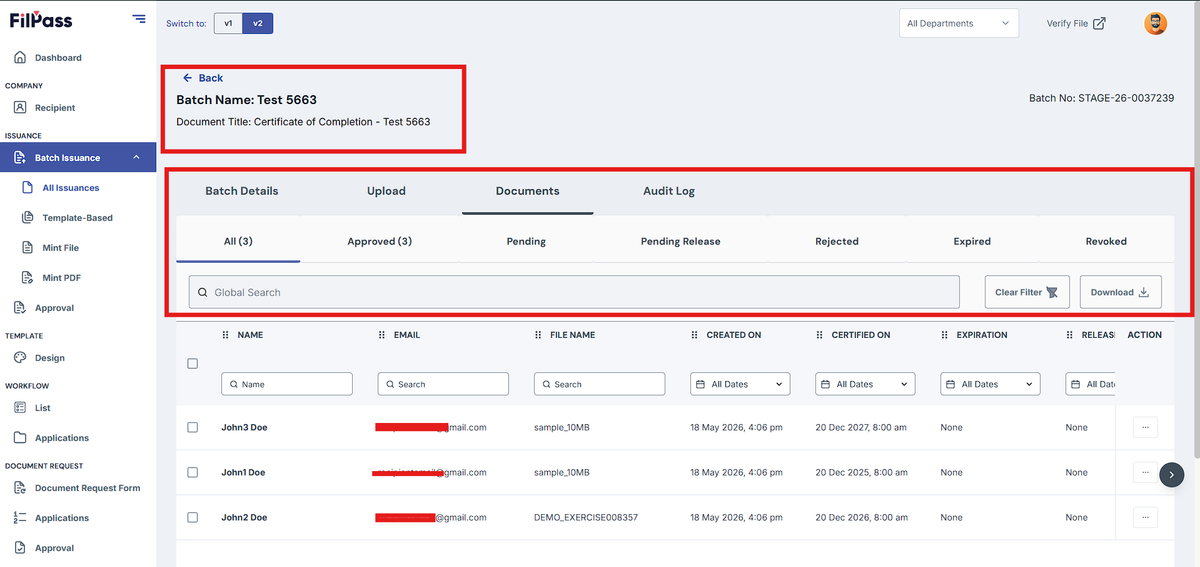Click the FILE NAME column drag handle
The width and height of the screenshot is (1200, 567).
[538, 335]
